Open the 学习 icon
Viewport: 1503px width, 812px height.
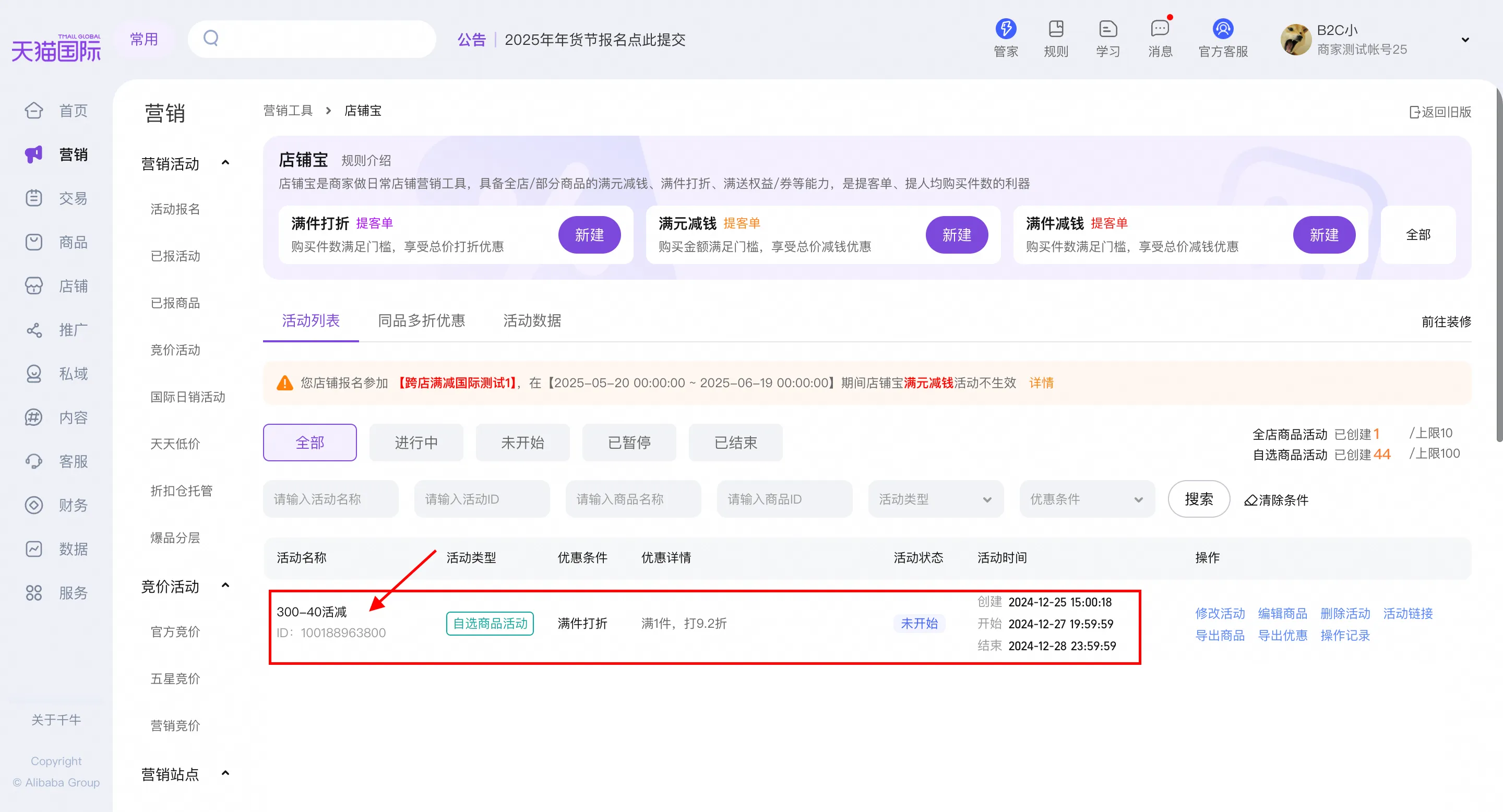point(1107,29)
